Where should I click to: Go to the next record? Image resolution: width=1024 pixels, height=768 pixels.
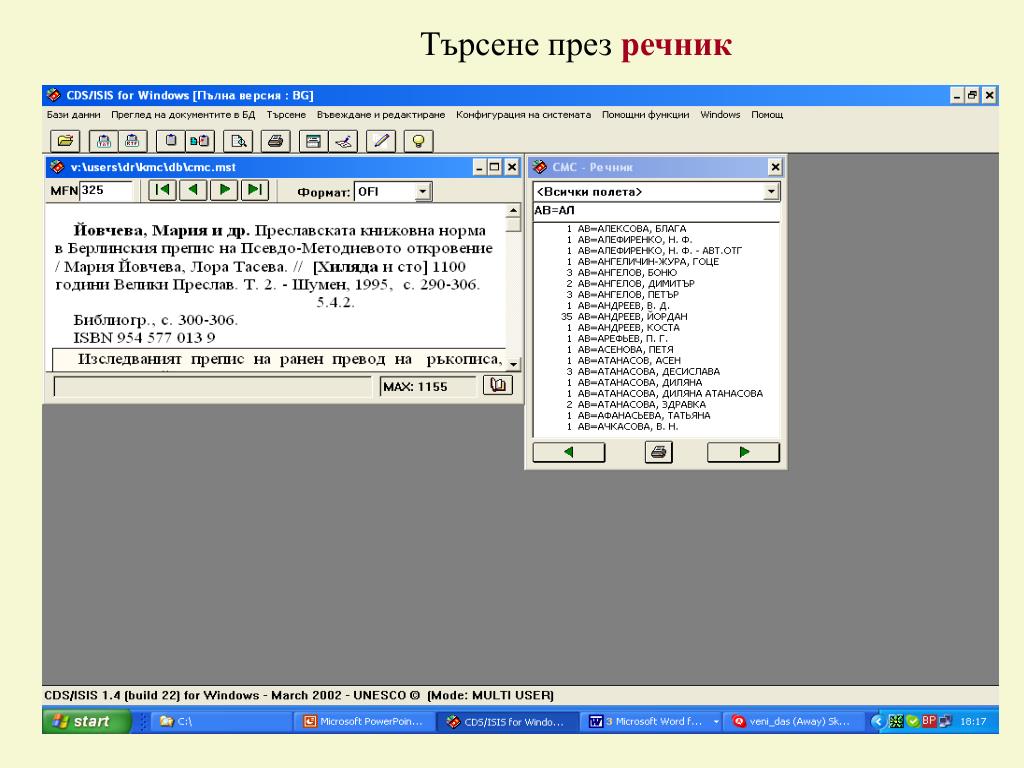point(224,190)
